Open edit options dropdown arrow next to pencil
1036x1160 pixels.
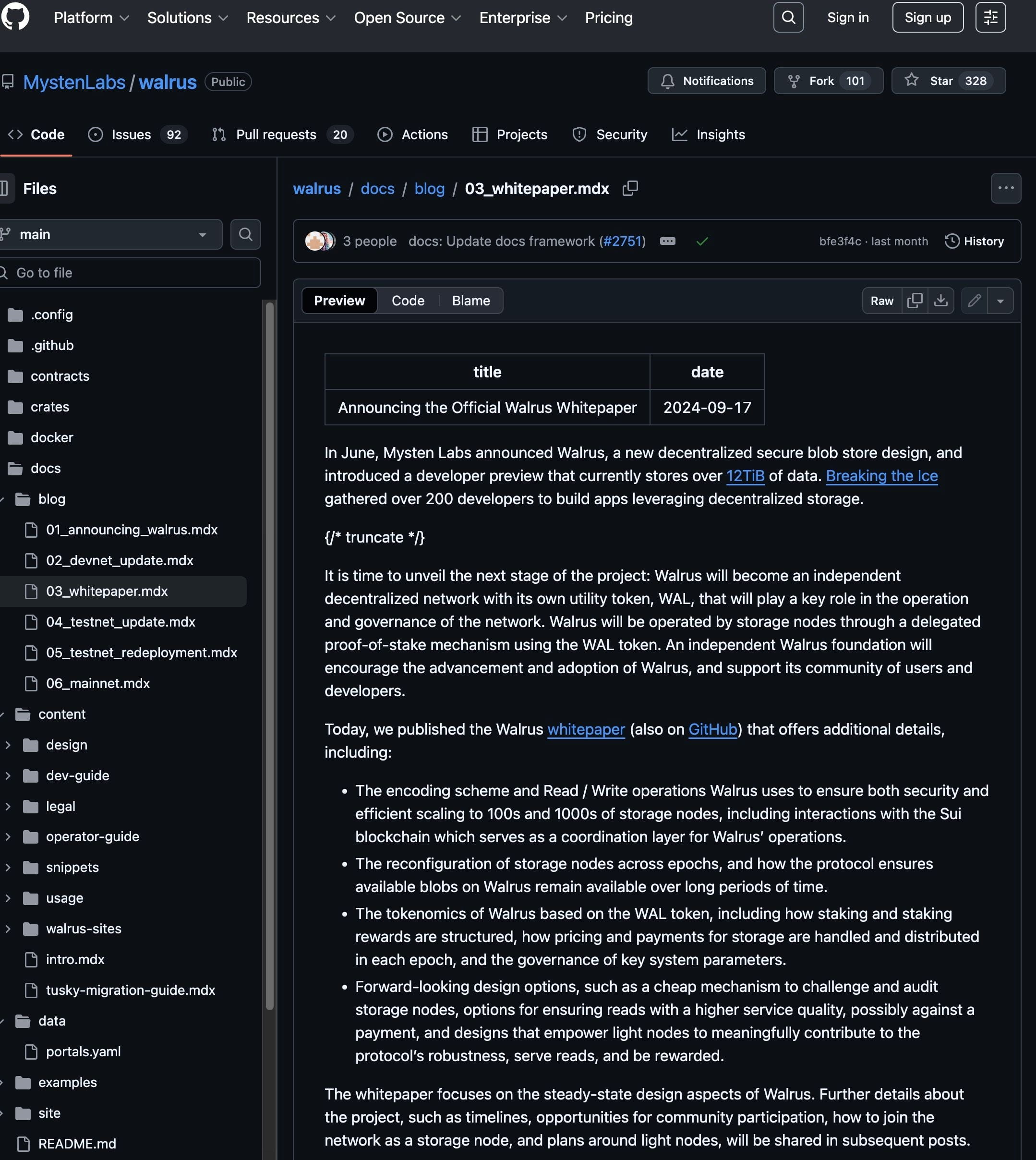(x=1000, y=301)
